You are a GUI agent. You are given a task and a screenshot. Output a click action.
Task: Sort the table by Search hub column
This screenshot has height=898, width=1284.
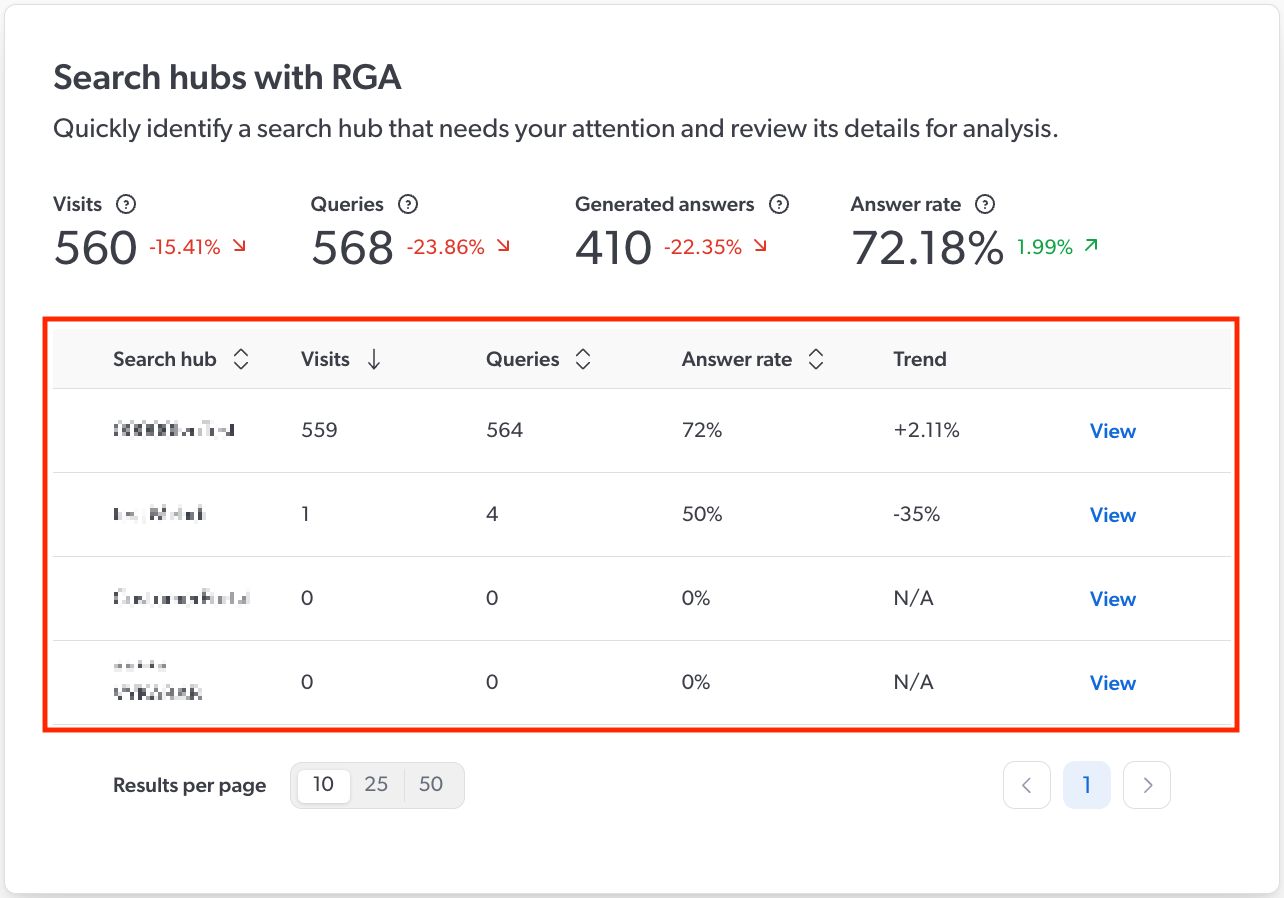(242, 358)
